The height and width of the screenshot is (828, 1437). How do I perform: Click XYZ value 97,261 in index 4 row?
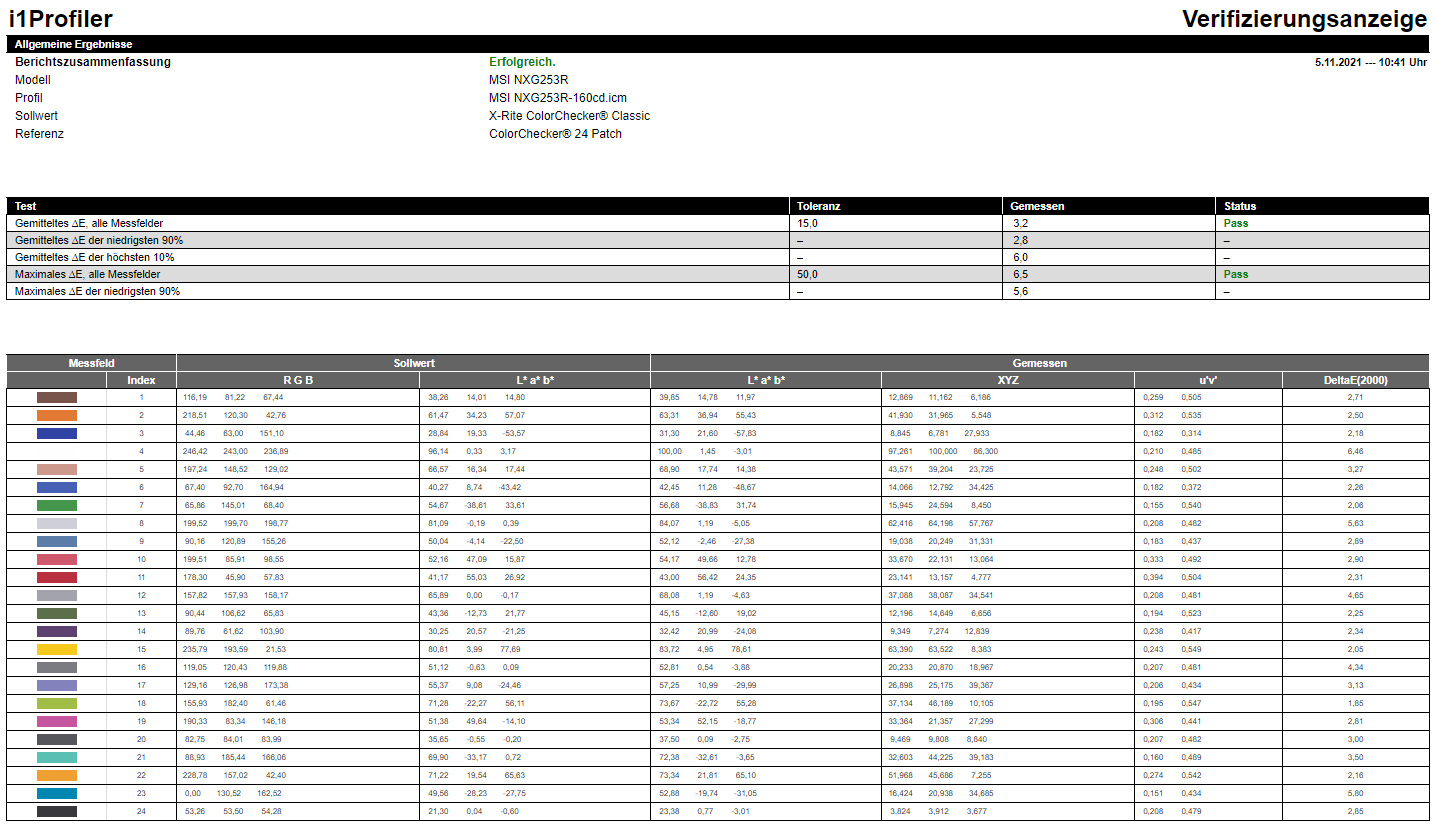pyautogui.click(x=901, y=451)
